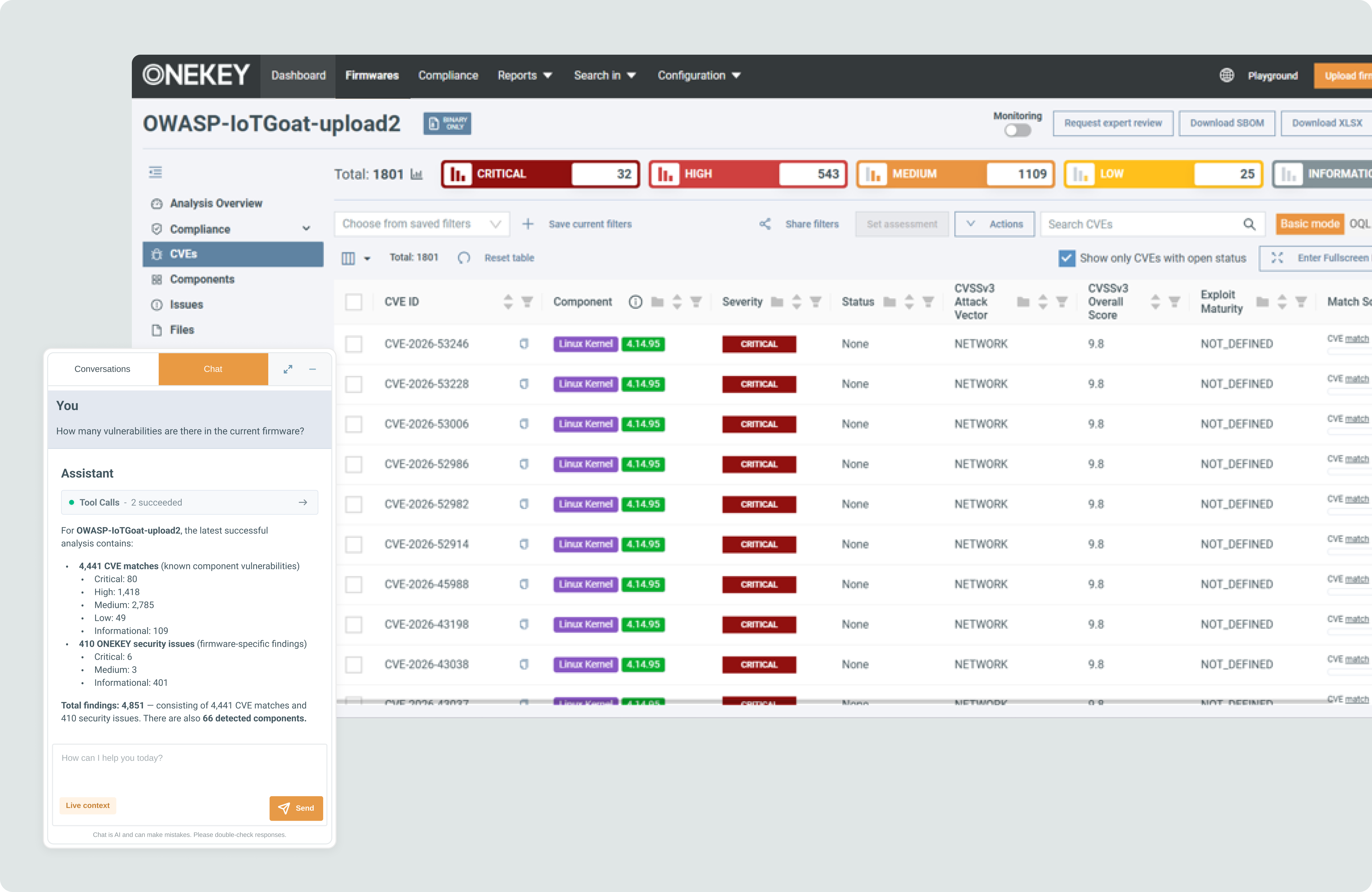The image size is (1372, 892).
Task: Copy CVE-2026-53006 ID icon
Action: click(x=523, y=424)
